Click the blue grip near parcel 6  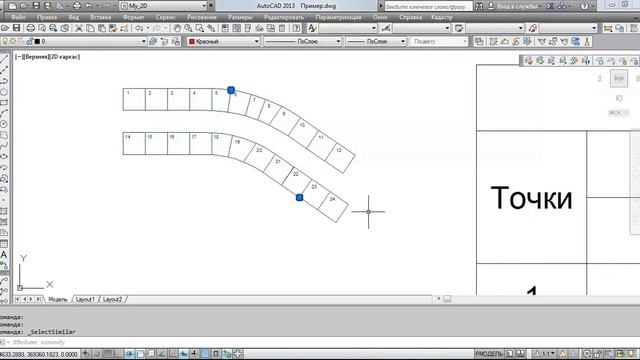coord(231,90)
